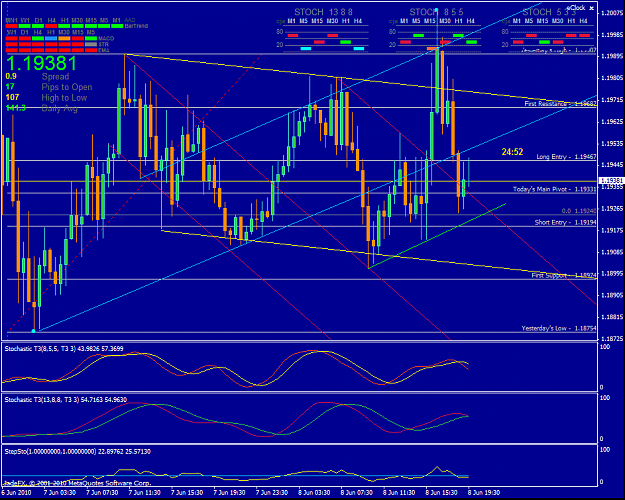Click the 1.20075 value on price axis
The image size is (625, 500).
click(x=612, y=13)
